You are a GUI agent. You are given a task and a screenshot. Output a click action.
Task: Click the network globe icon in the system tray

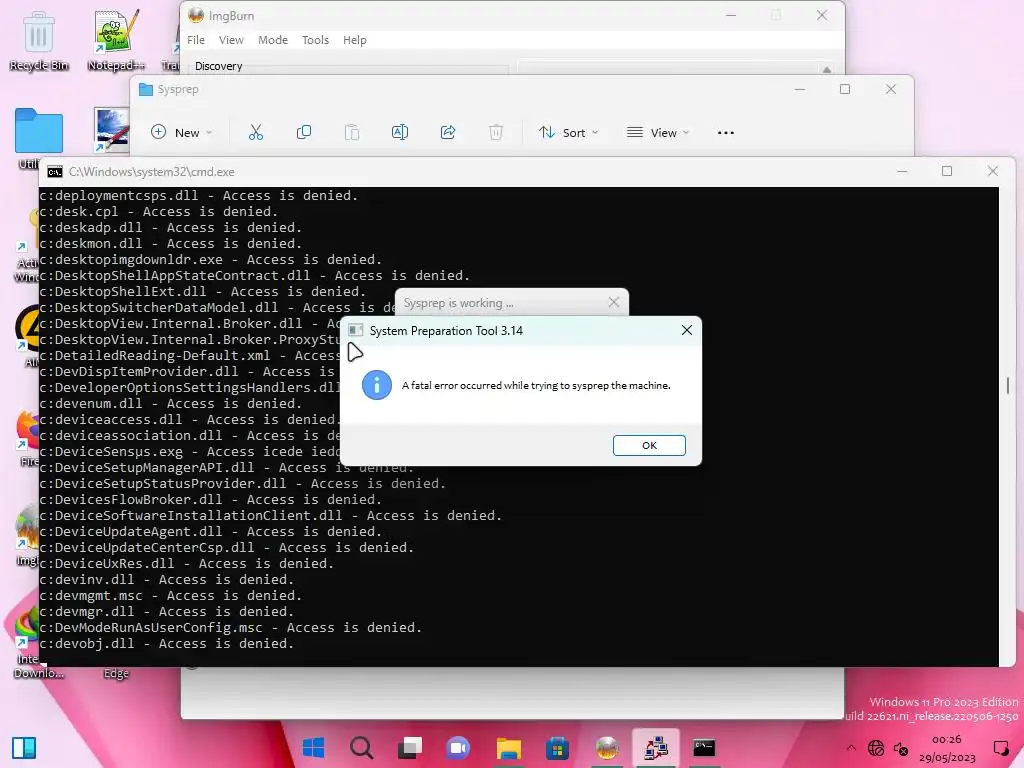point(876,748)
